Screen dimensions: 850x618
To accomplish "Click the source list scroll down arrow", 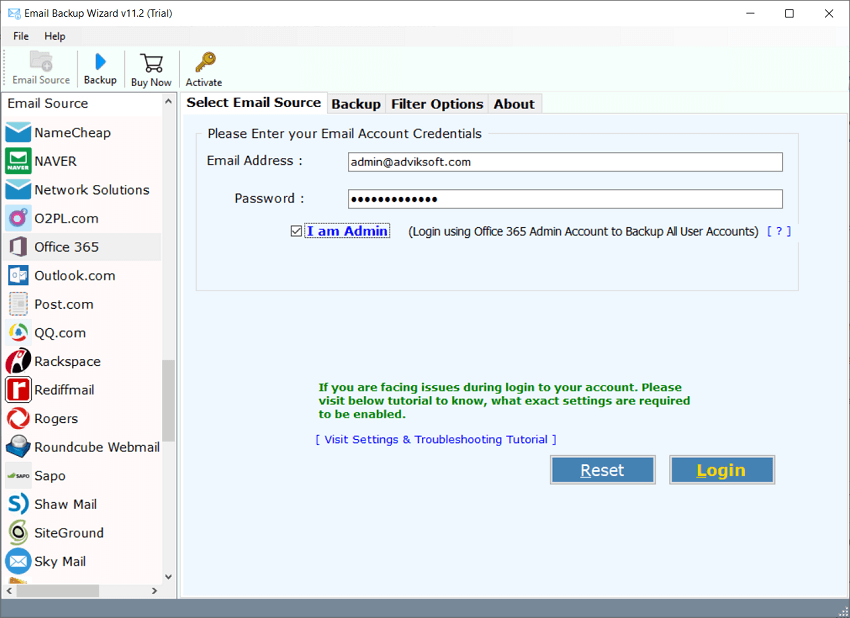I will [x=169, y=577].
